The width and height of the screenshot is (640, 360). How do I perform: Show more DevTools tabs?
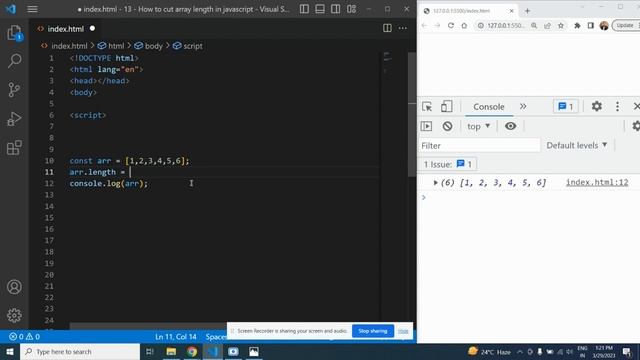coord(523,107)
